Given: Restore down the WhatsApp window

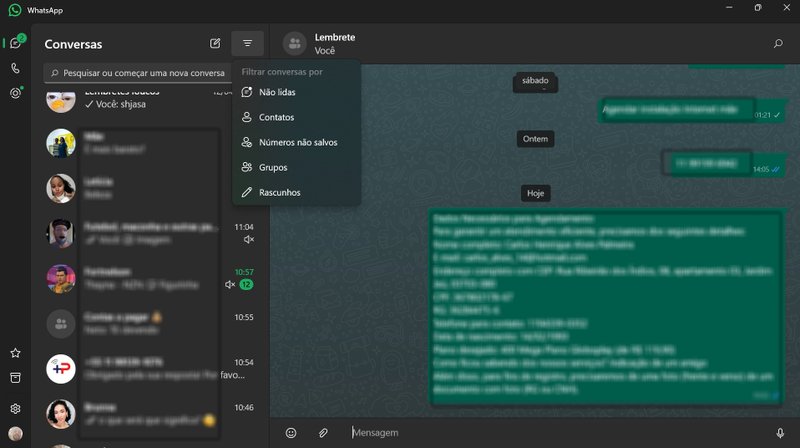Looking at the screenshot, I should (x=758, y=8).
